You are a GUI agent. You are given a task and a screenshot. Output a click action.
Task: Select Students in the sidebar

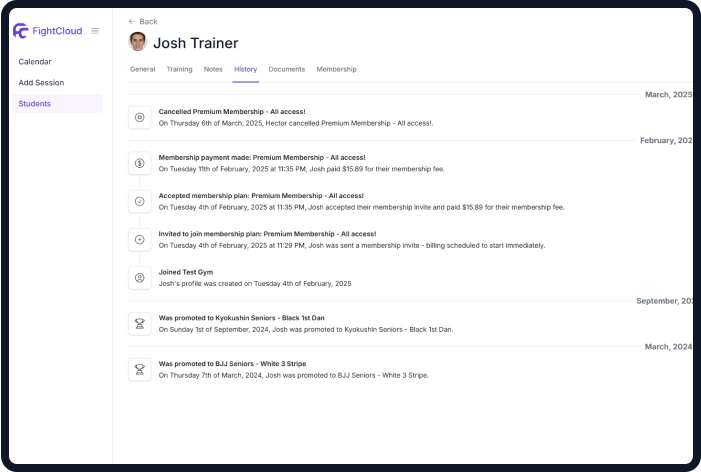point(35,104)
